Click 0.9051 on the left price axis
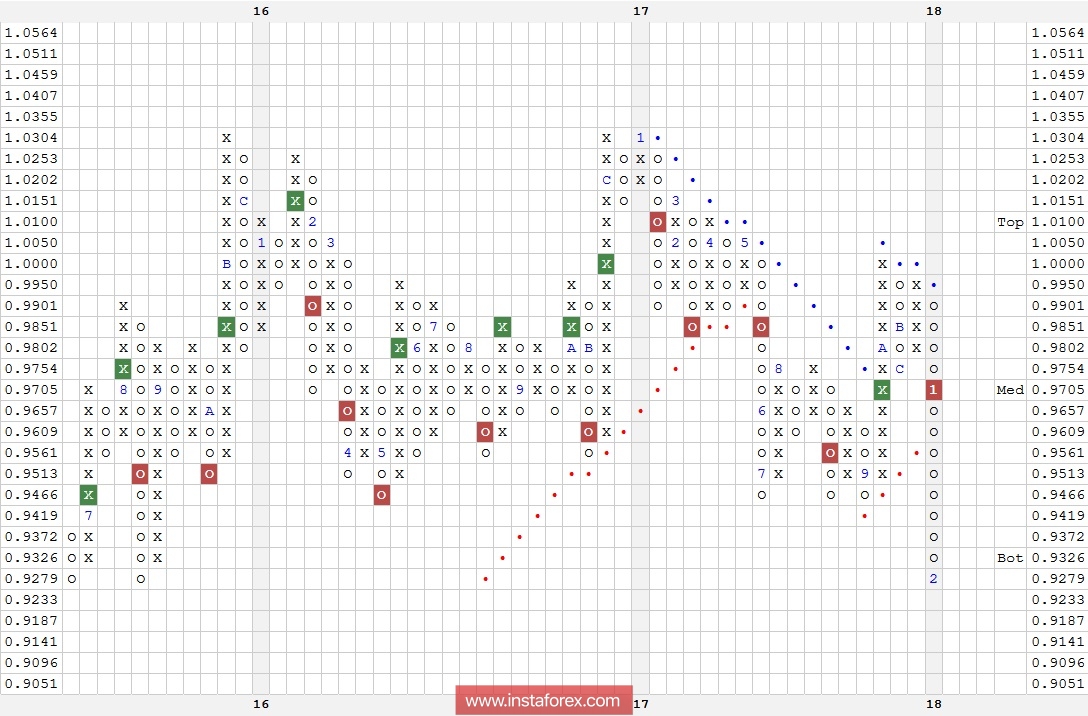Image resolution: width=1088 pixels, height=716 pixels. point(31,684)
